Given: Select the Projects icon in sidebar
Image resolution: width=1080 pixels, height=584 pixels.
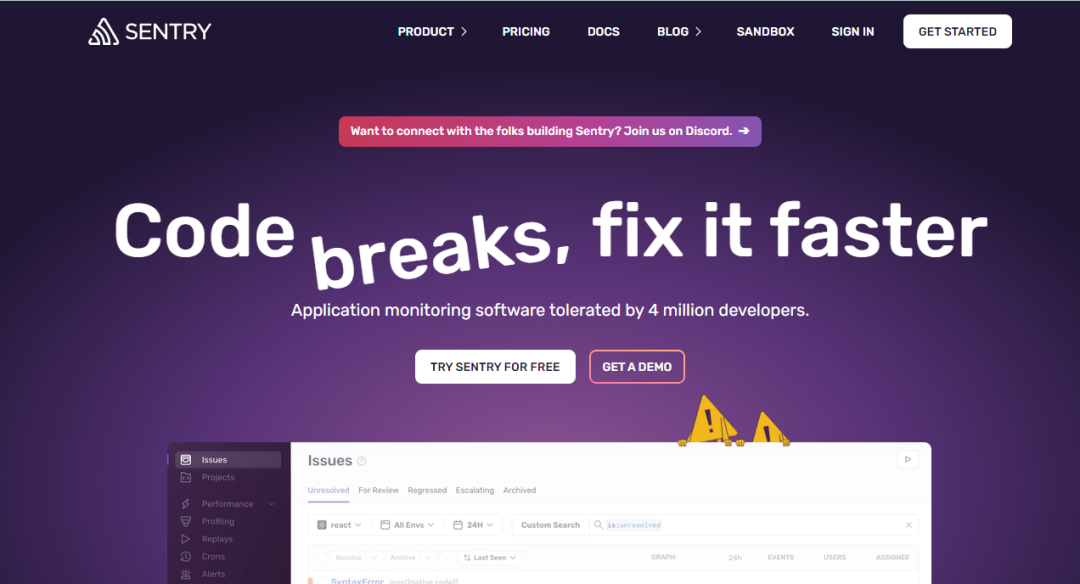Looking at the screenshot, I should (x=186, y=477).
